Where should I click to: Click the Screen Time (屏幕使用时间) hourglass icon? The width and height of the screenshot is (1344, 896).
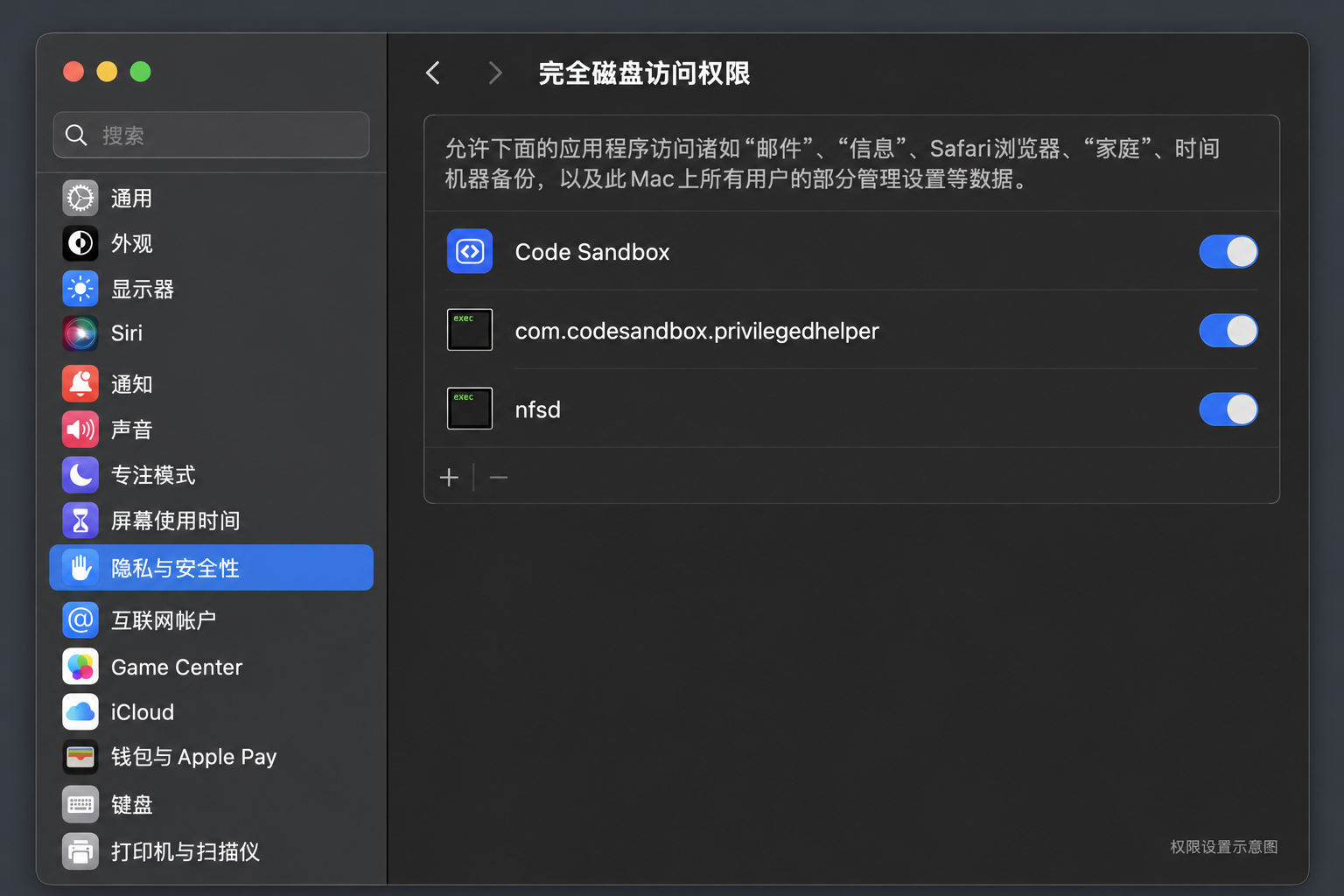tap(80, 521)
